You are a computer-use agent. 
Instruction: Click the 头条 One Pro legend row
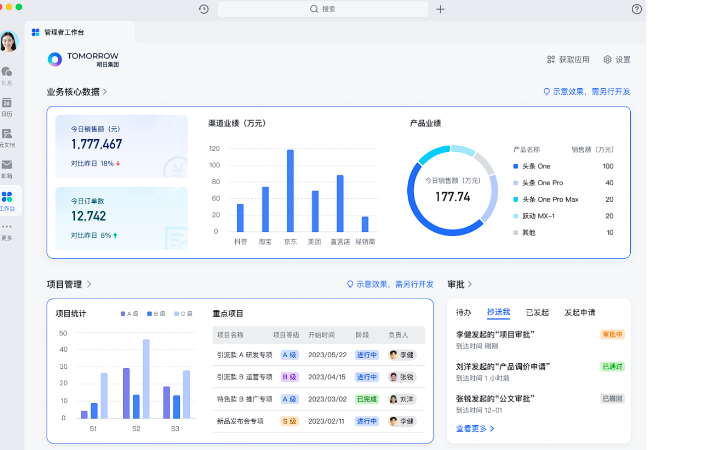point(563,183)
